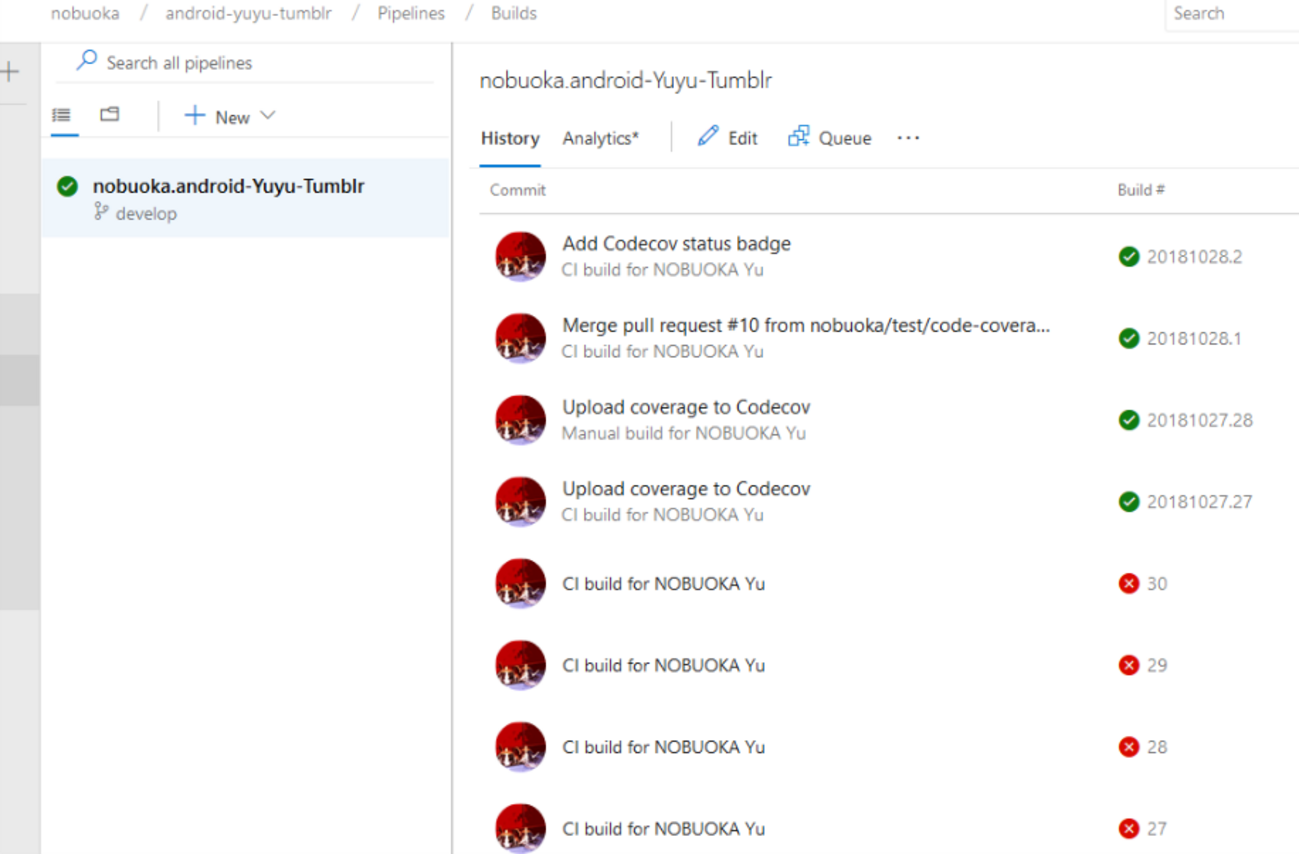Image resolution: width=1299 pixels, height=854 pixels.
Task: Click success icon for build 20181028.2
Action: (x=1129, y=257)
